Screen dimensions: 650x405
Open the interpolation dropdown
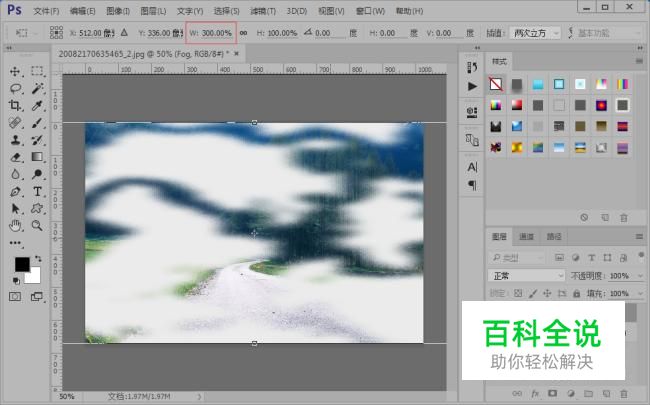(x=535, y=33)
